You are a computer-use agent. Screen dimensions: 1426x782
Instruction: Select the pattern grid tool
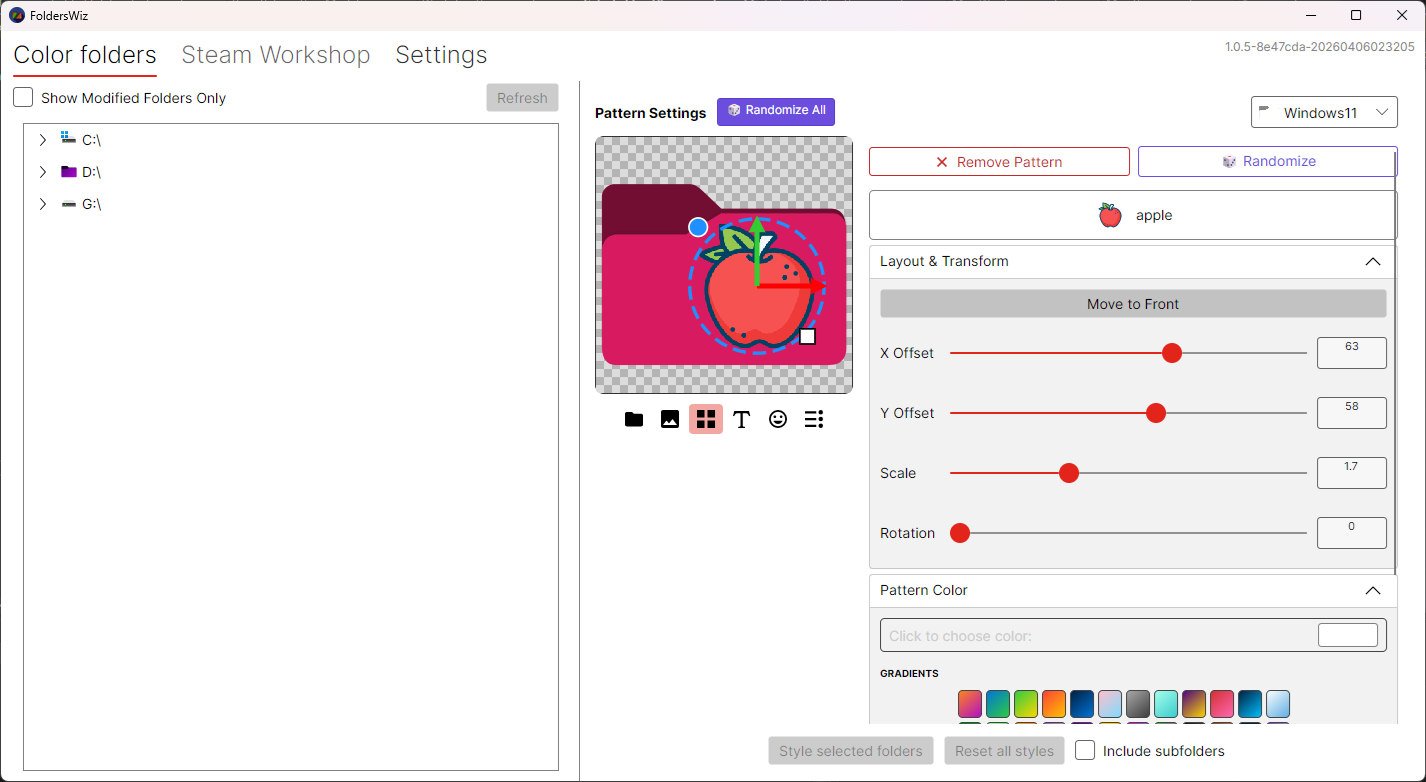[705, 419]
